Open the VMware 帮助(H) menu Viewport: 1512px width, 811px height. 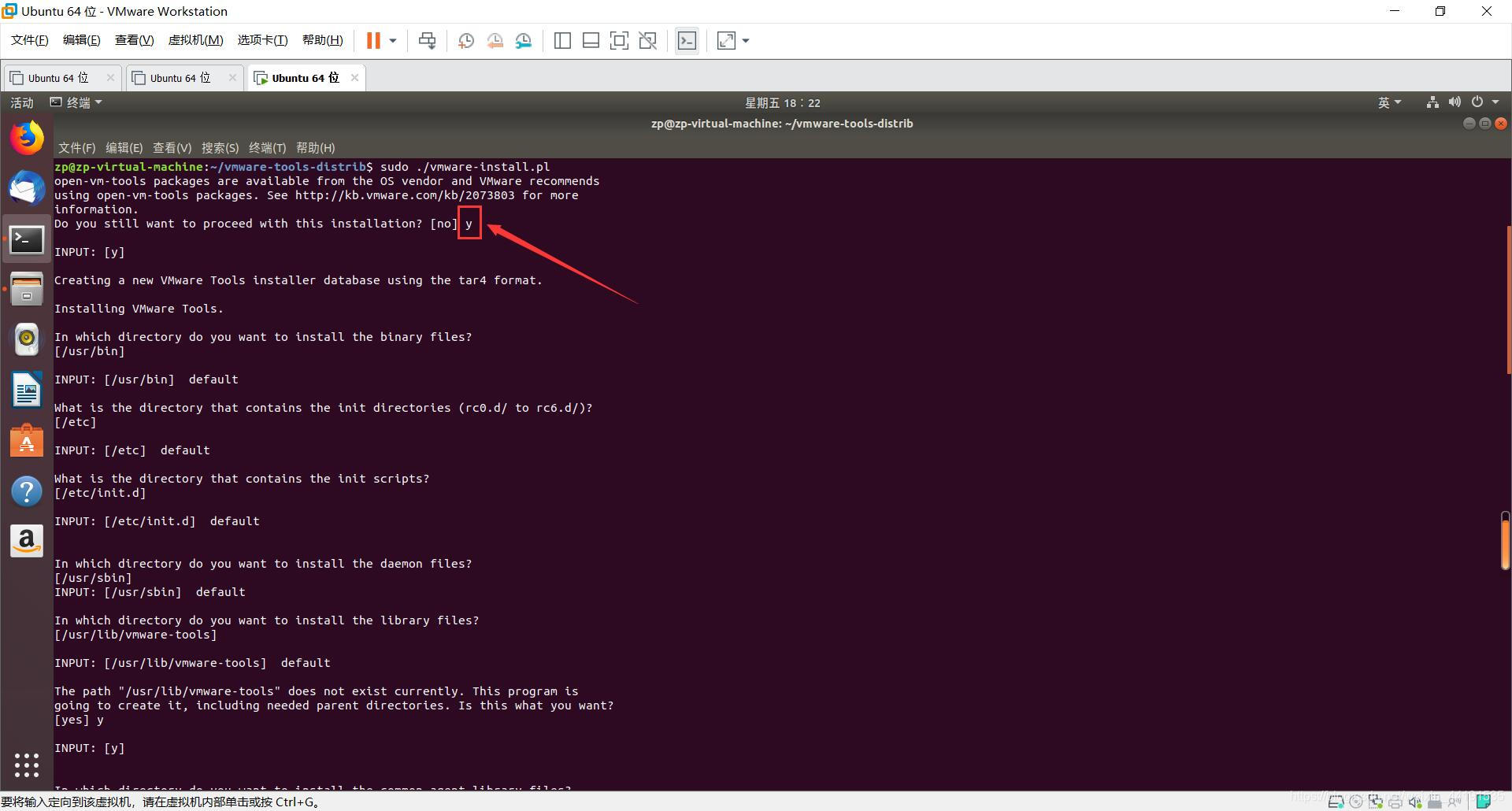[x=322, y=40]
